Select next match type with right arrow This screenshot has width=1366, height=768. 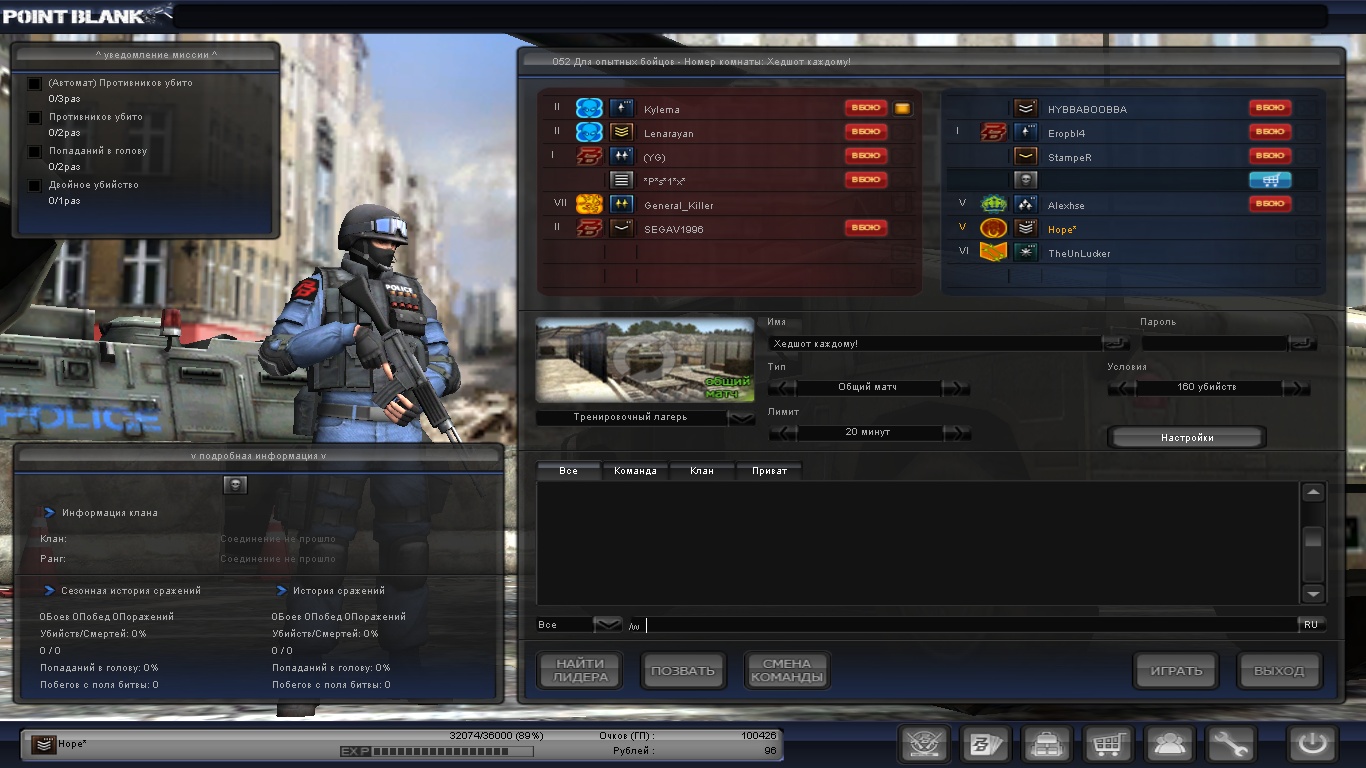click(x=956, y=388)
